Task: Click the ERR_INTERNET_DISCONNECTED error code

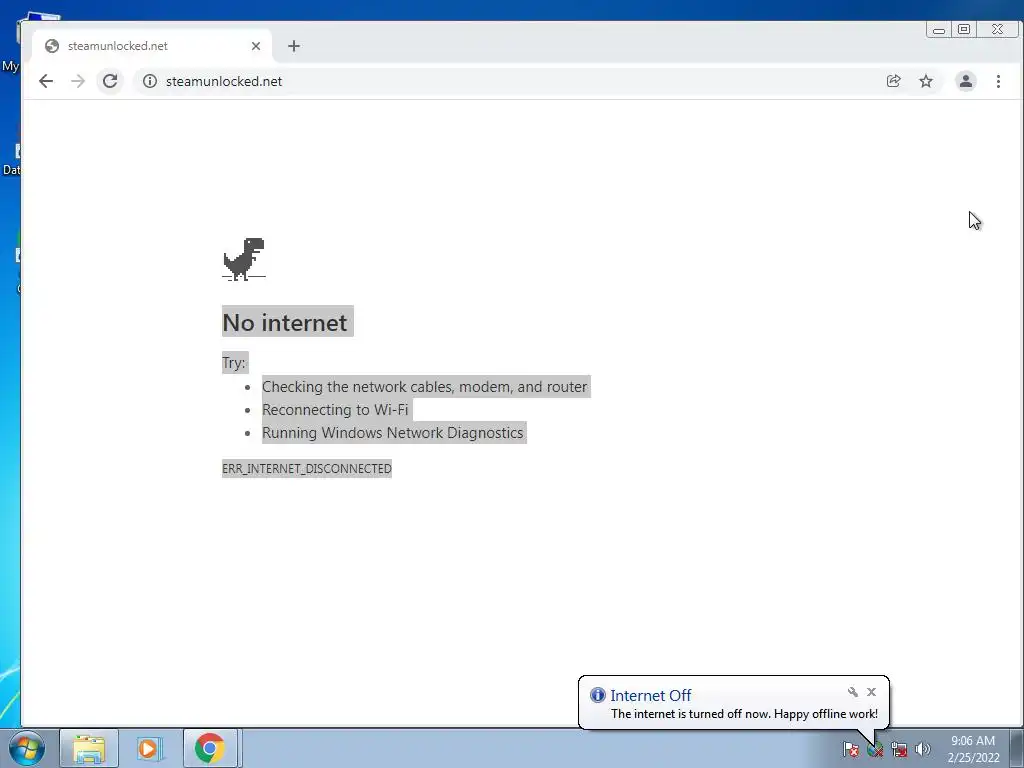Action: point(307,468)
